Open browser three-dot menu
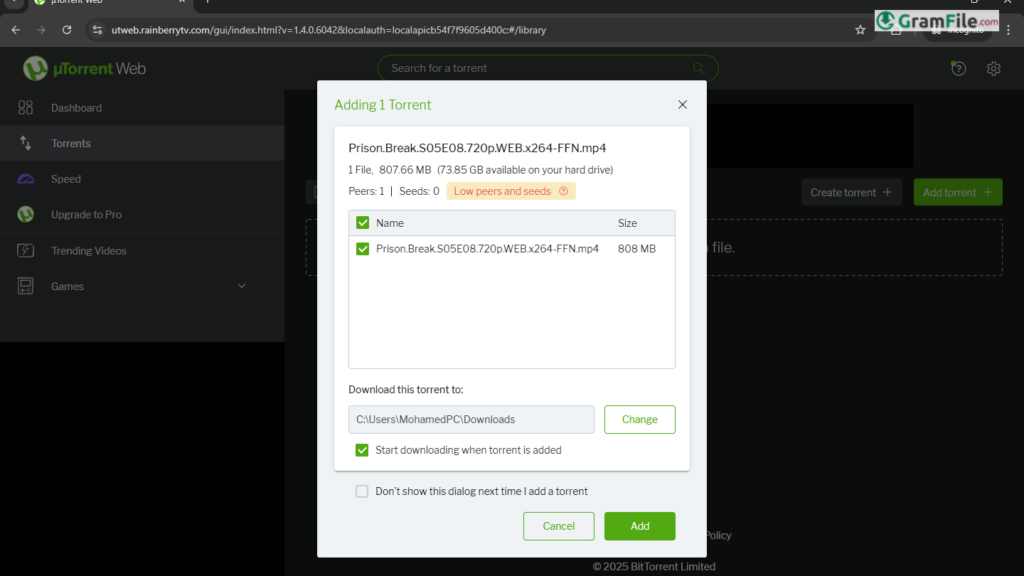The image size is (1024, 576). pyautogui.click(x=1008, y=30)
